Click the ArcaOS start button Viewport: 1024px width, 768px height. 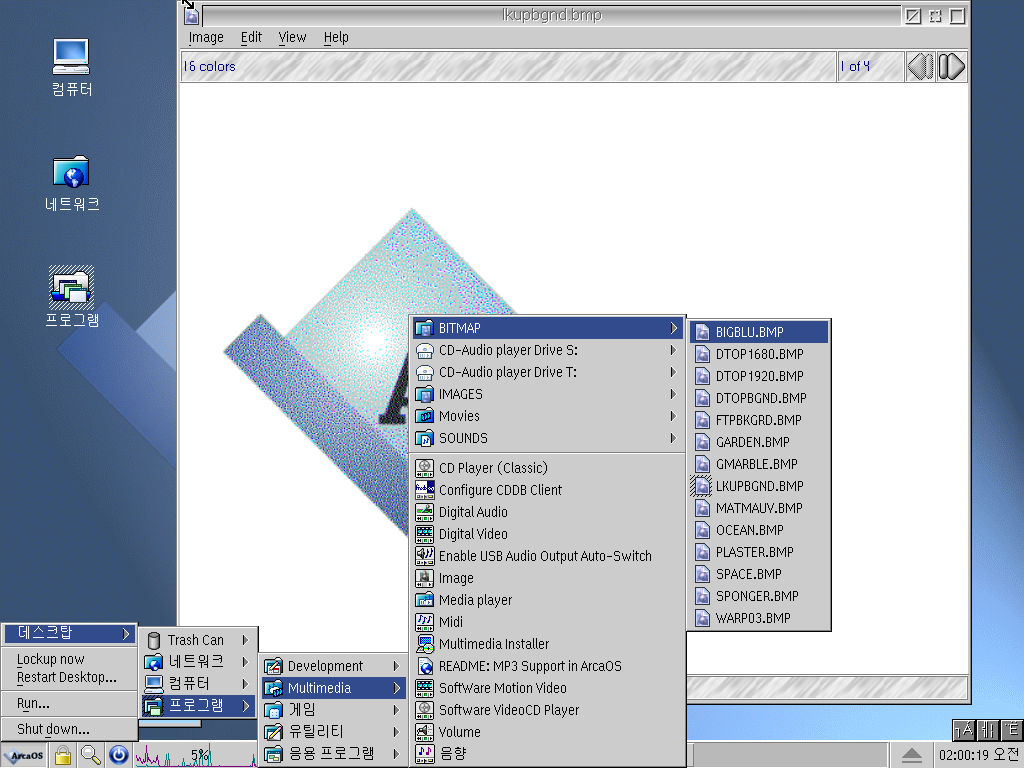[x=24, y=755]
